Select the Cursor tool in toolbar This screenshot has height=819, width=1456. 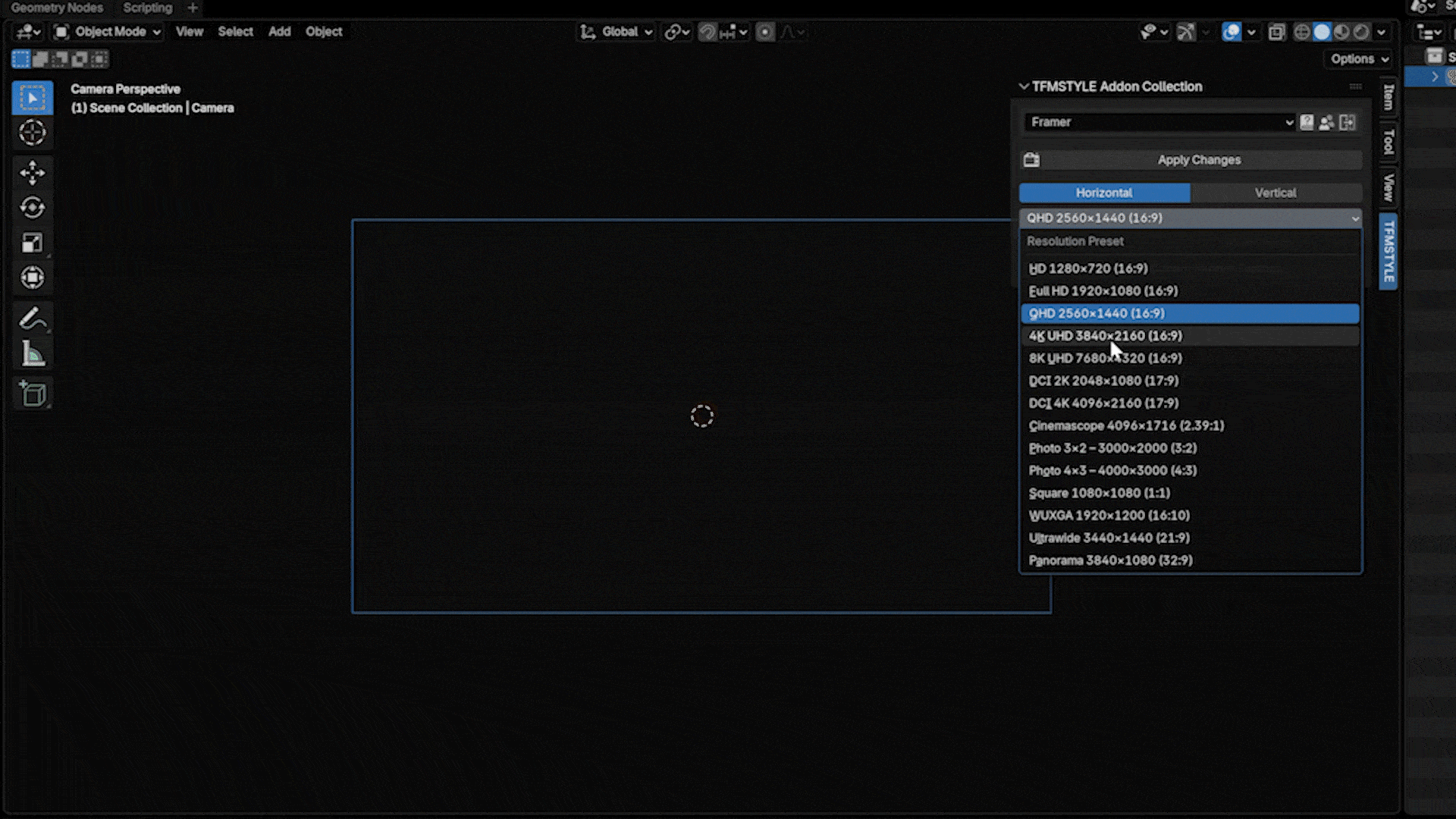[32, 133]
